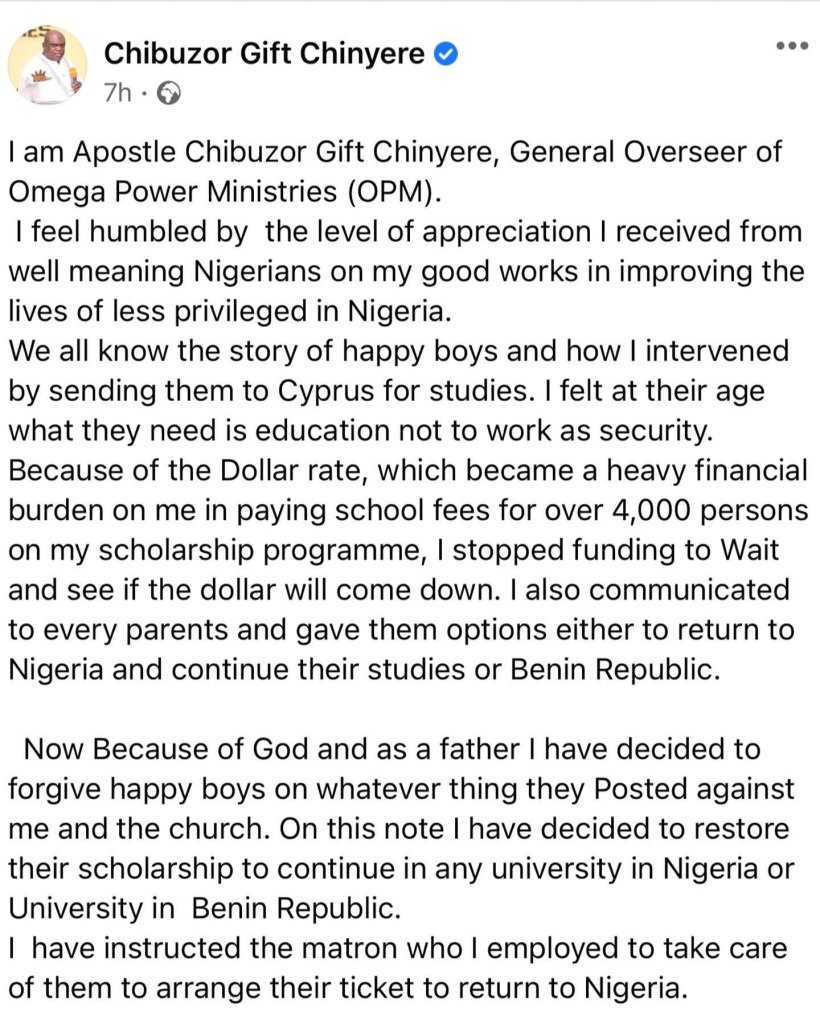Click the line starting "forgive happy boys on whatever"
820x1024 pixels.
[x=400, y=789]
